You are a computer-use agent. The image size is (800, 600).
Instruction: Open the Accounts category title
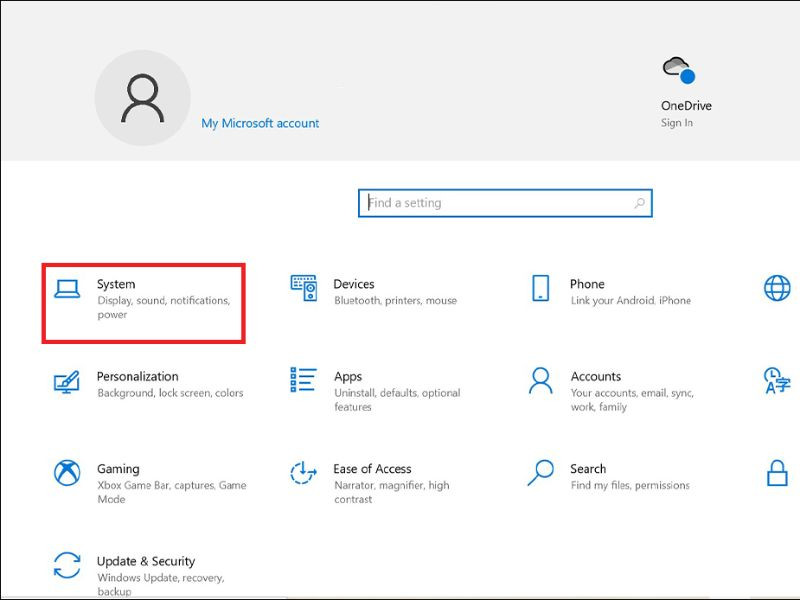point(596,377)
